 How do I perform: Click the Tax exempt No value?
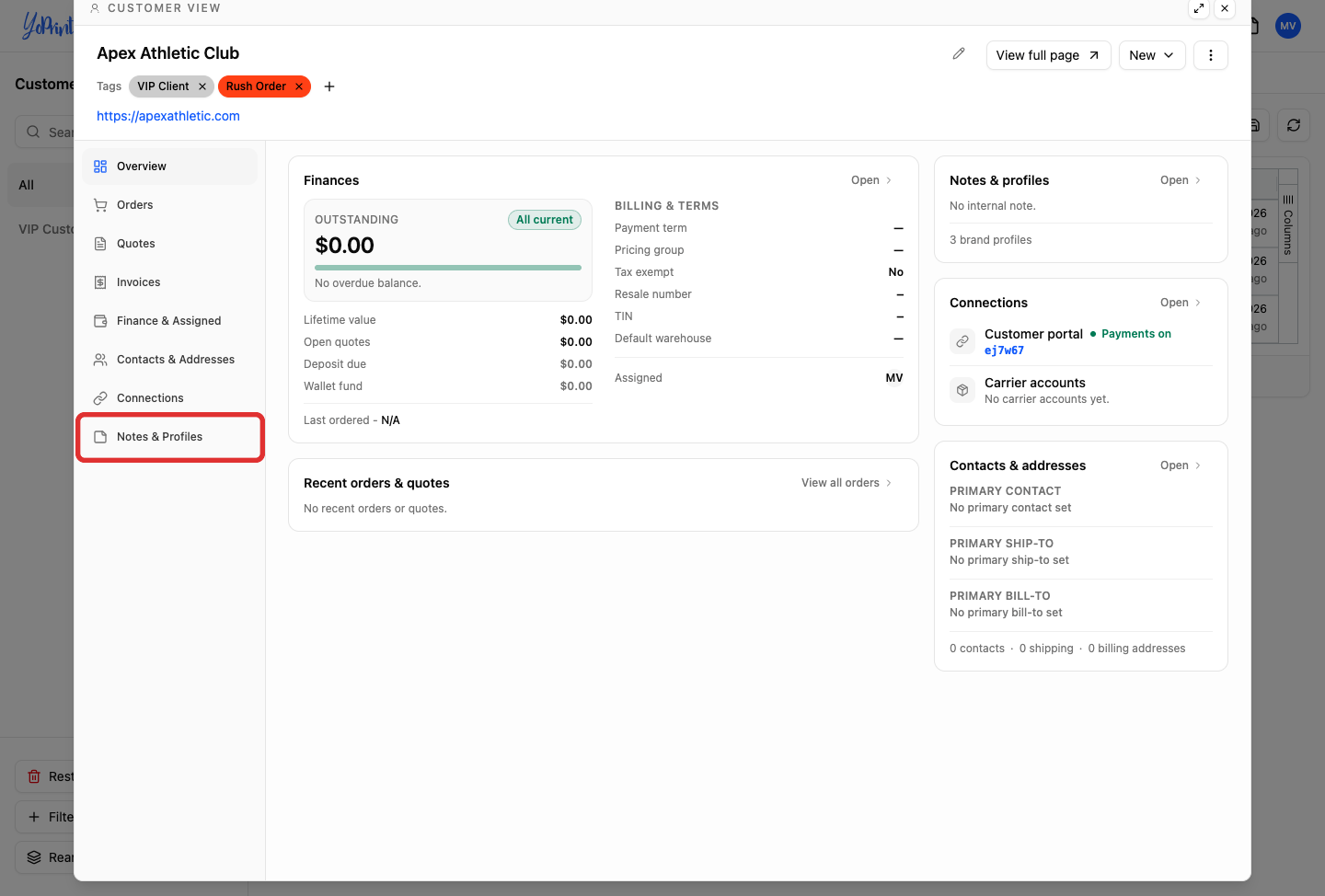click(896, 272)
